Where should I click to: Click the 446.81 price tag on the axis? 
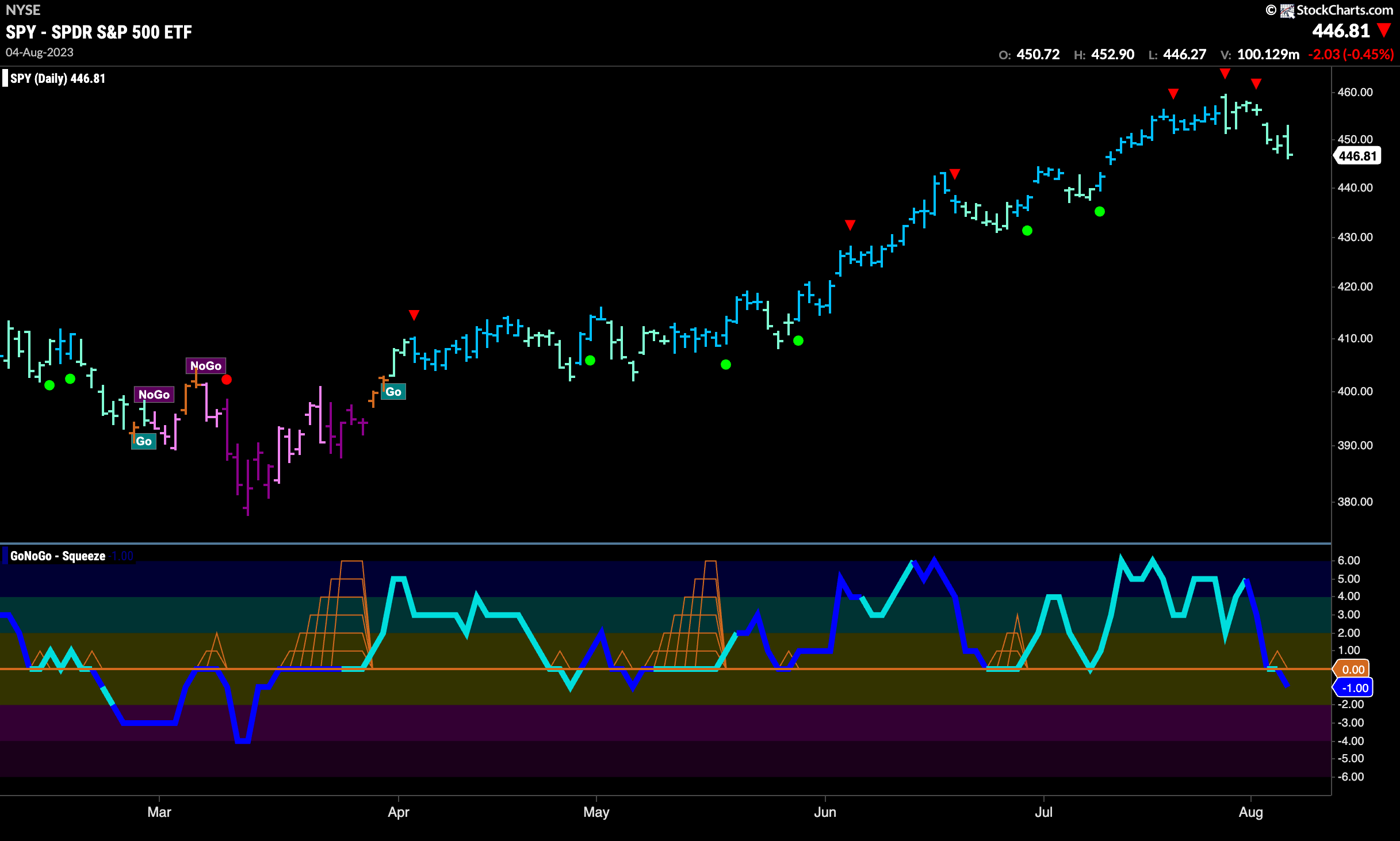point(1357,156)
